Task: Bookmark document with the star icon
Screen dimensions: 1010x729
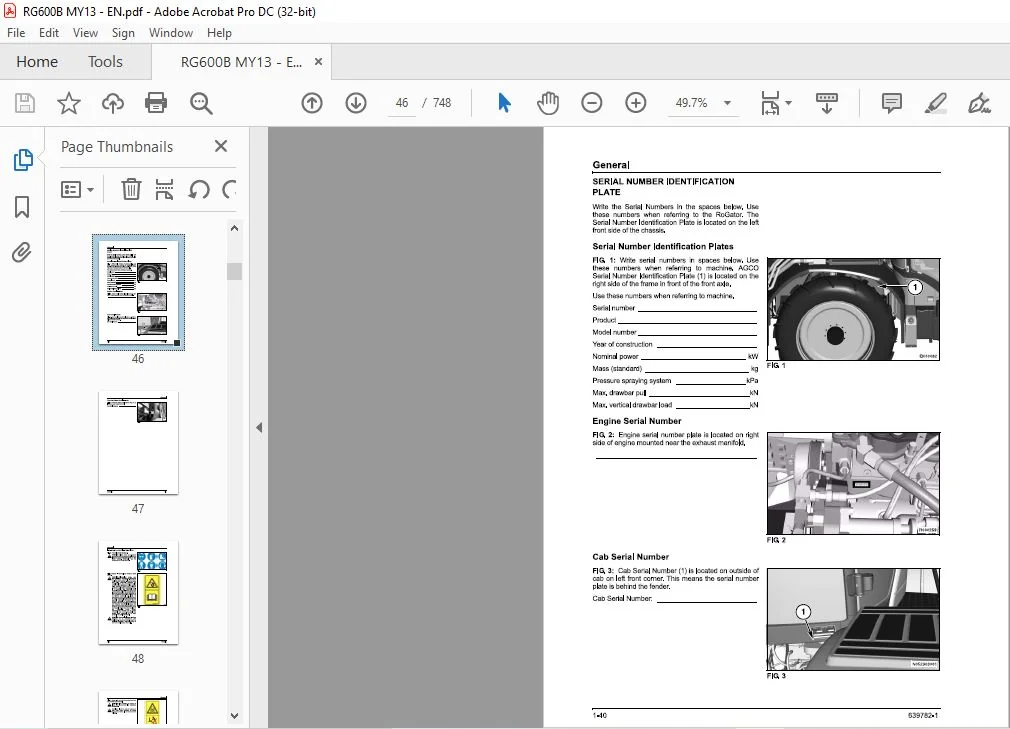Action: pos(69,103)
